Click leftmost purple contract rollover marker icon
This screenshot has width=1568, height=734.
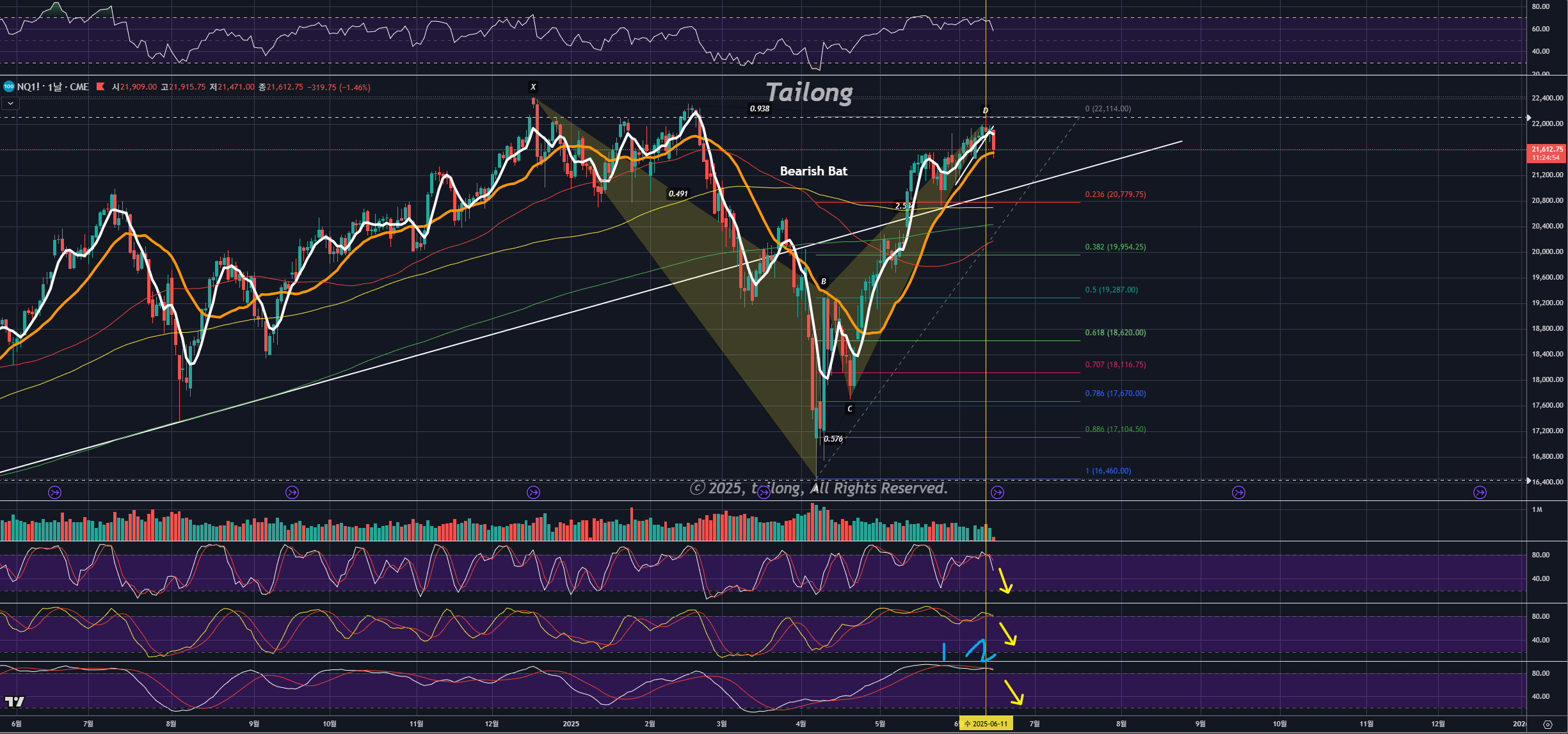[x=55, y=492]
